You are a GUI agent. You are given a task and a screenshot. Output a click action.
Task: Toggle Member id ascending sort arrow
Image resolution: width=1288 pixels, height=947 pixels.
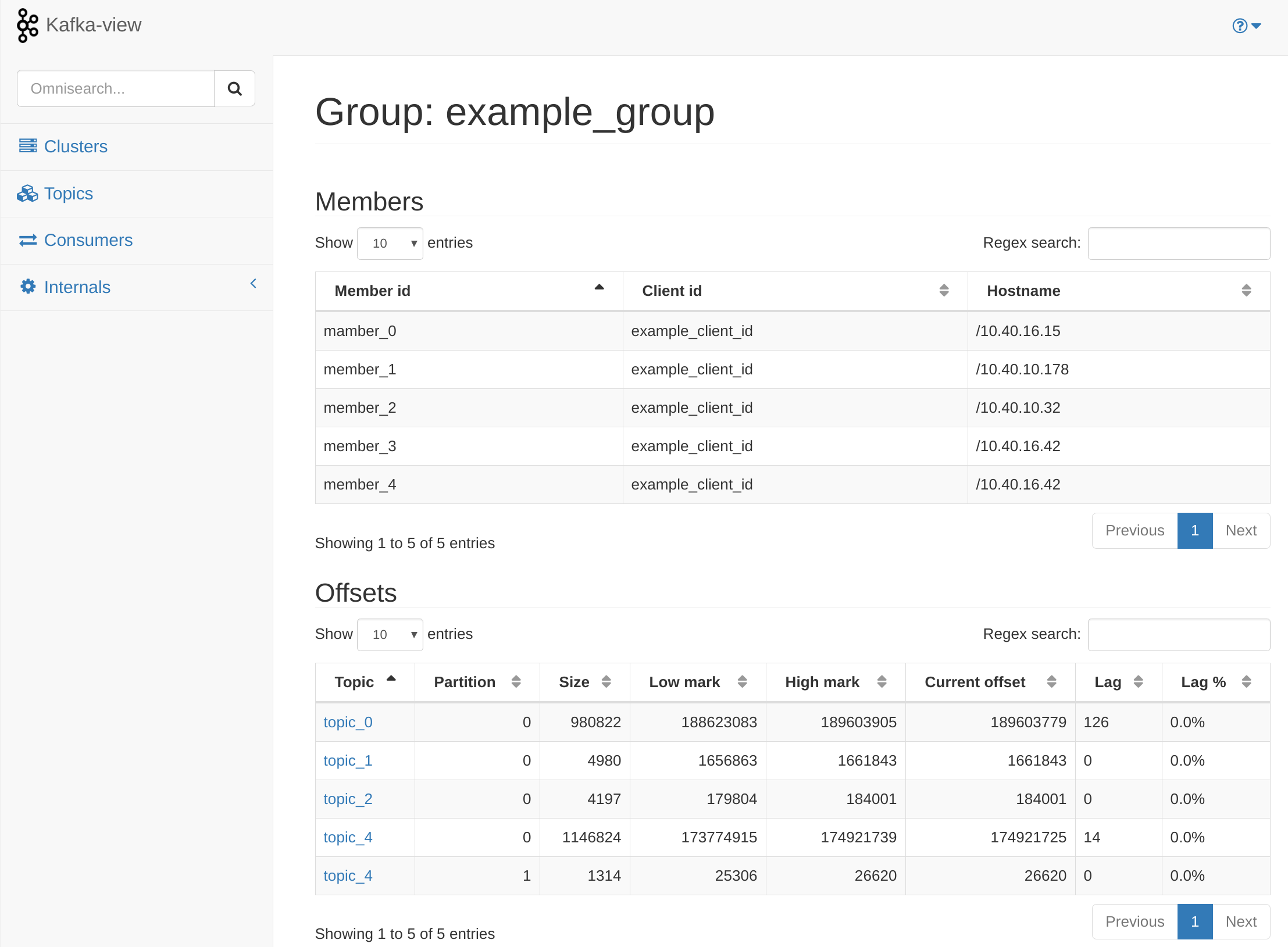pos(599,288)
